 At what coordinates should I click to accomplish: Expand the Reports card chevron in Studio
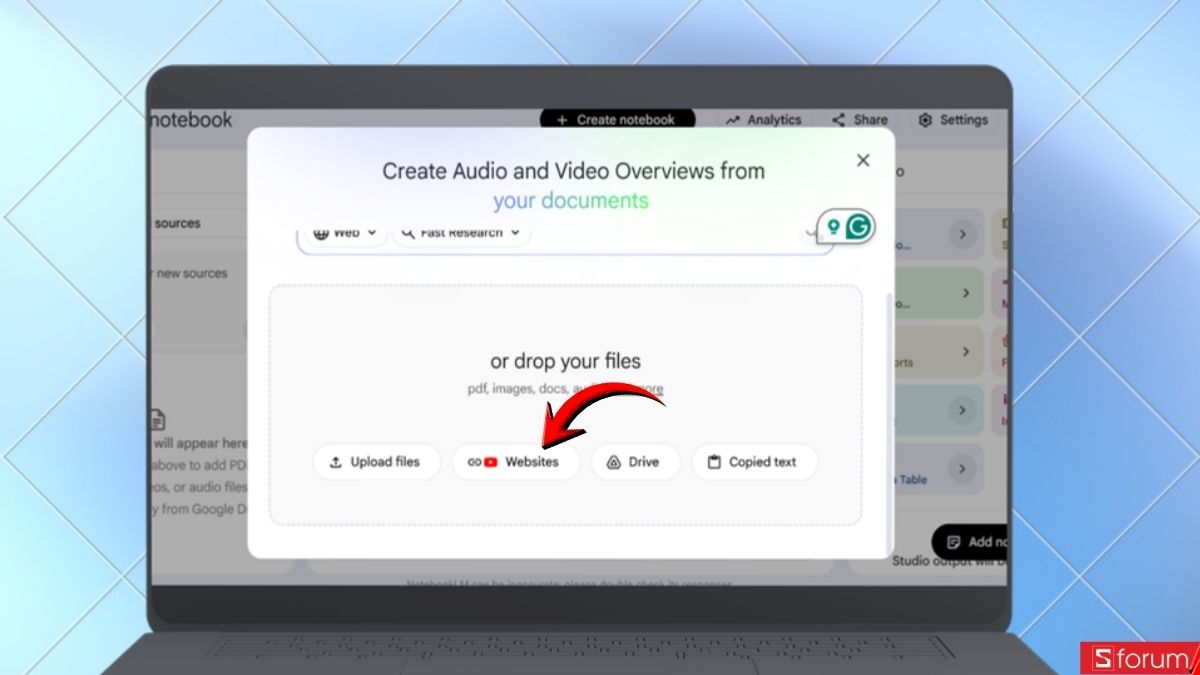pyautogui.click(x=966, y=352)
